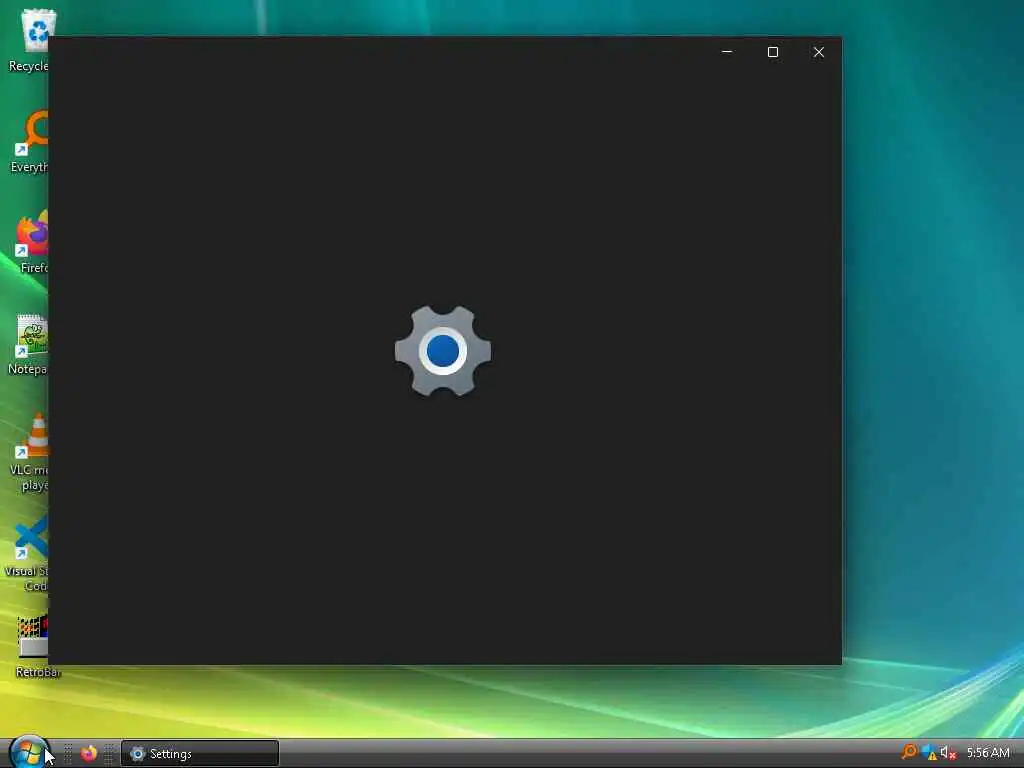Image resolution: width=1024 pixels, height=768 pixels.
Task: Launch Firefox from the quick launch bar
Action: [89, 753]
